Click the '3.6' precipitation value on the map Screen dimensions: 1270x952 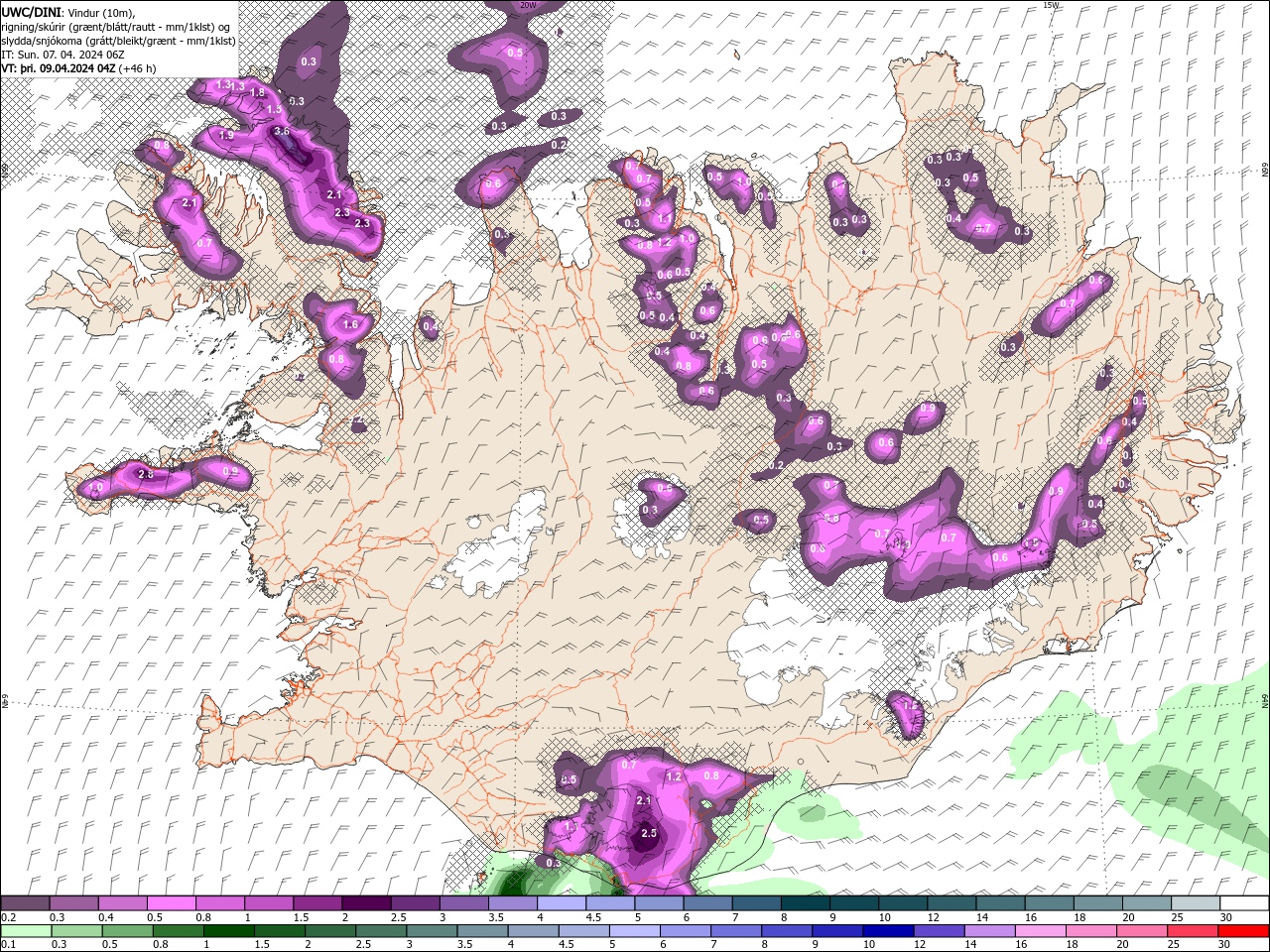click(x=282, y=131)
